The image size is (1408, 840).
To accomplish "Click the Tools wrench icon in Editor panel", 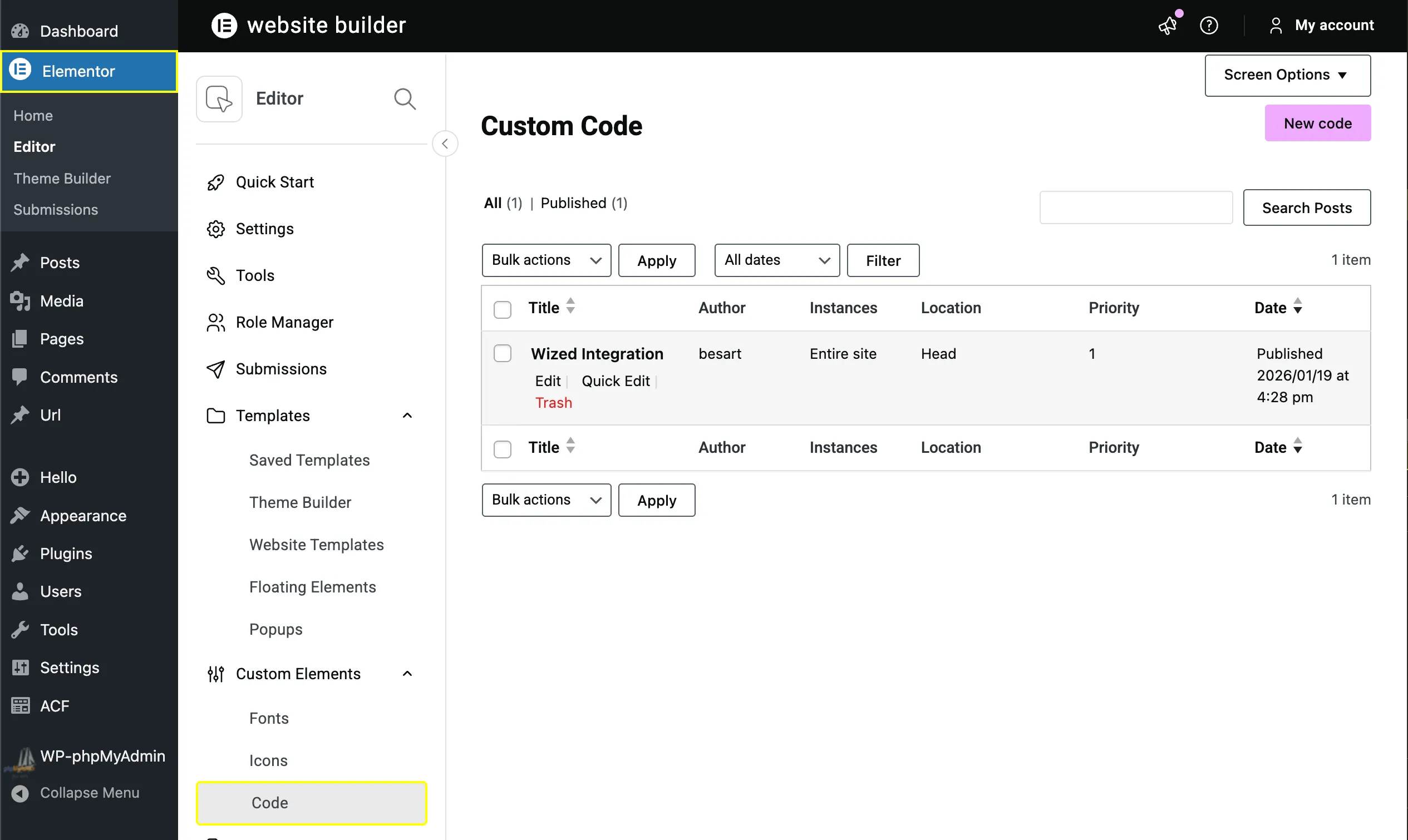I will tap(216, 275).
